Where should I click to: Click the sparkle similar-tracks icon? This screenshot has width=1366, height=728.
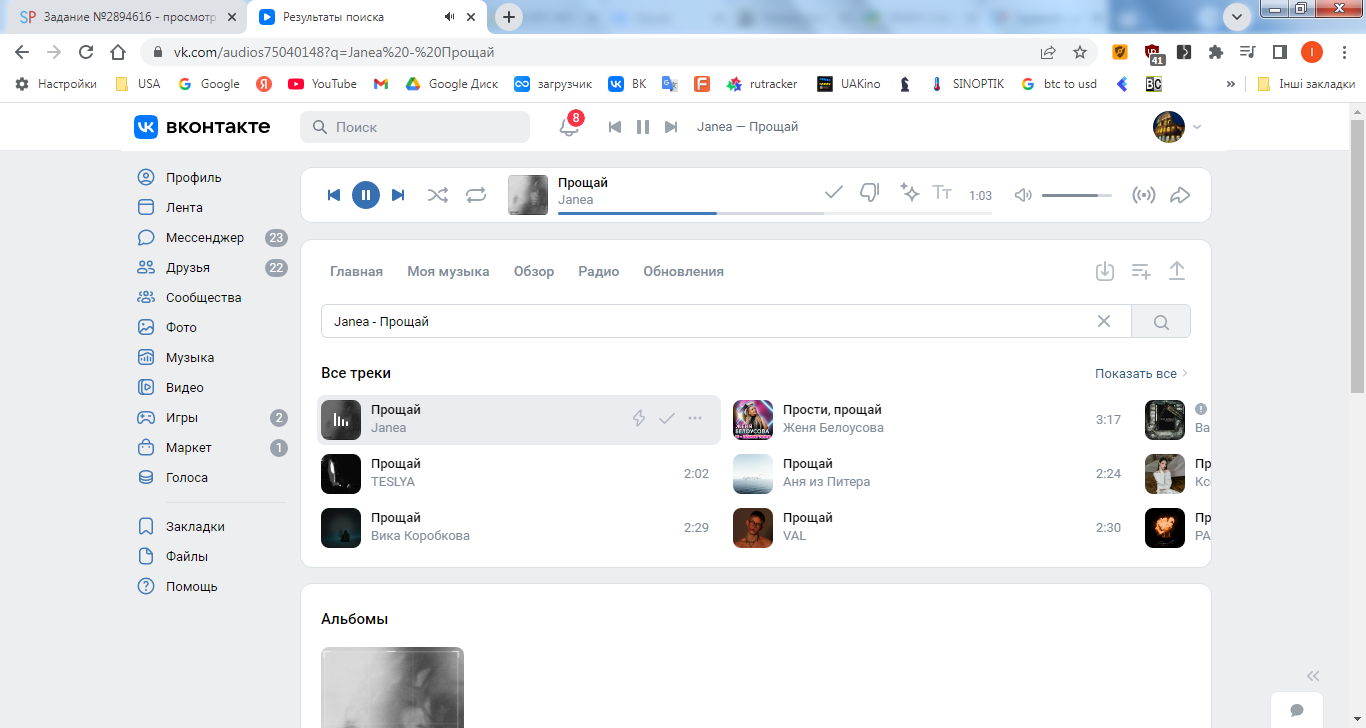(909, 192)
